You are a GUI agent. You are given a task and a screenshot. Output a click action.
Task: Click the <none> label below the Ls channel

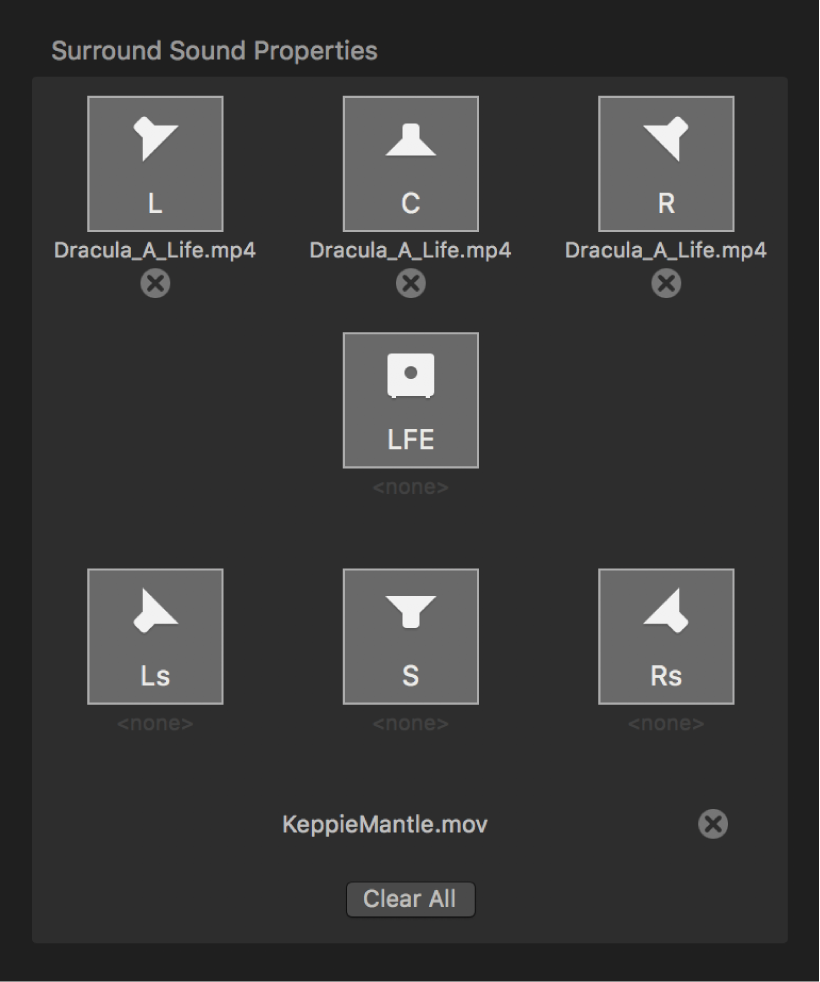click(155, 720)
